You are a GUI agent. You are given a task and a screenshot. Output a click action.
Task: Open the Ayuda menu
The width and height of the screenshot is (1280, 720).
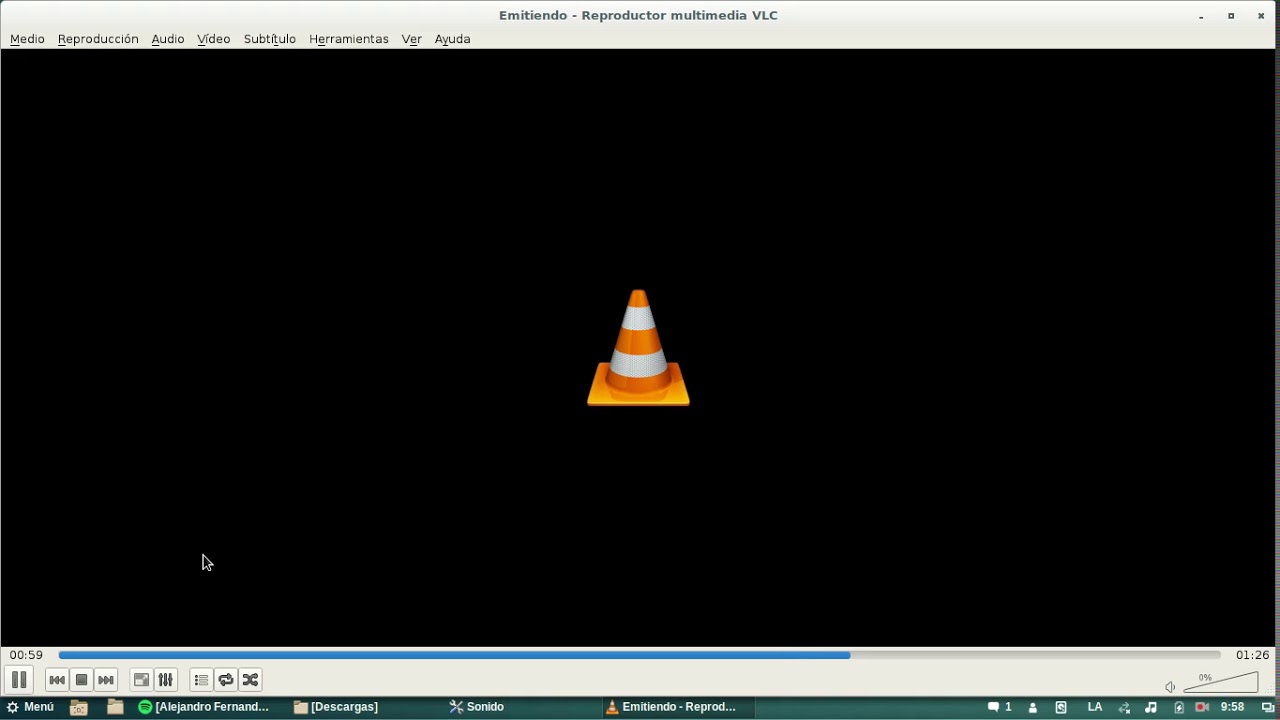(452, 39)
